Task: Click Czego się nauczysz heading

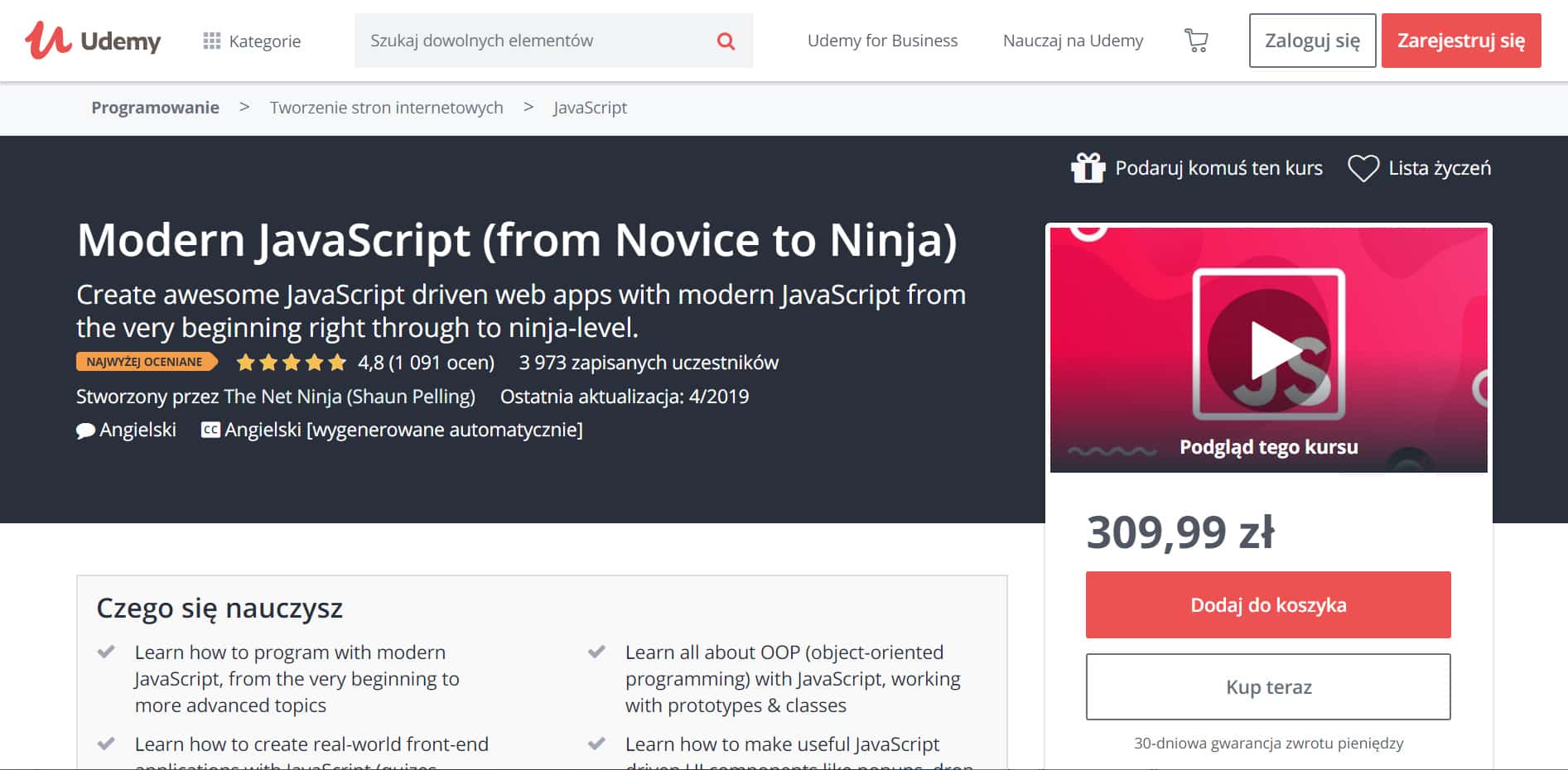Action: click(220, 609)
